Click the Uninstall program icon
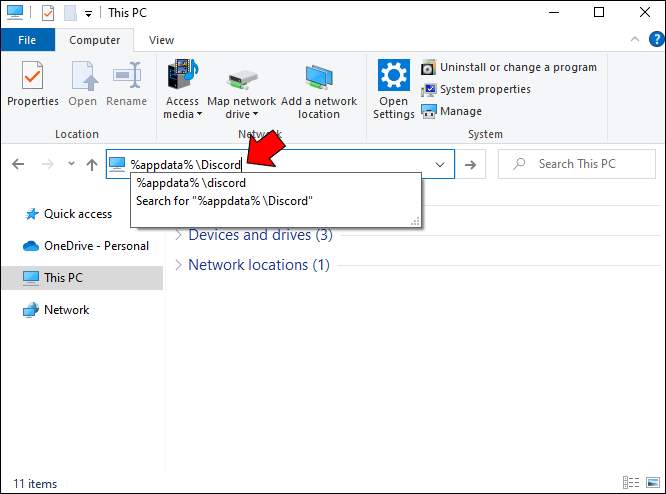666x494 pixels. pyautogui.click(x=428, y=67)
